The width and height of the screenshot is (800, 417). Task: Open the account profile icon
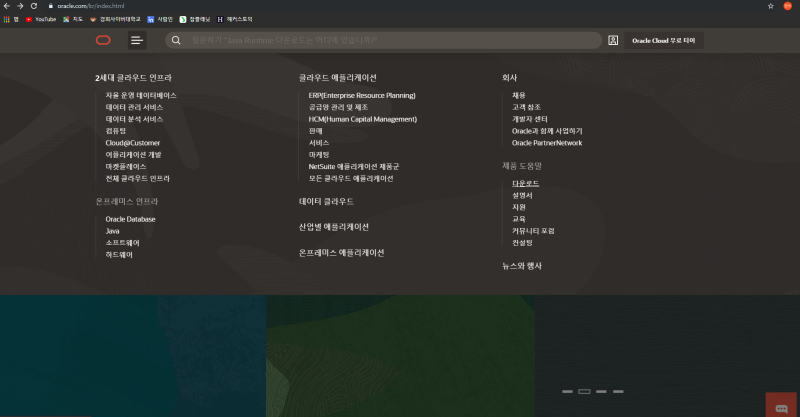click(613, 40)
